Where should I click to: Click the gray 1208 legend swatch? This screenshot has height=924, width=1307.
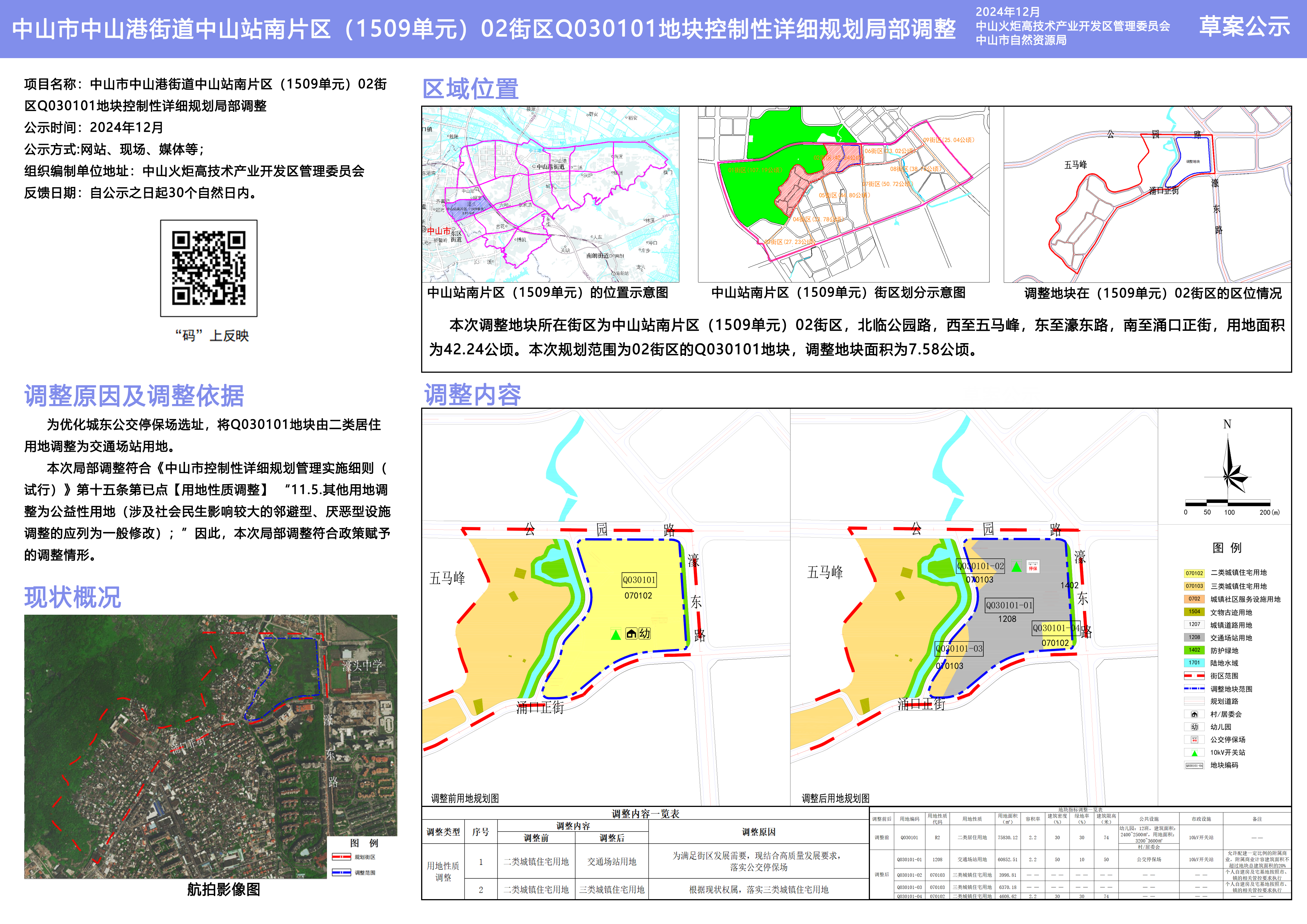[x=1194, y=637]
